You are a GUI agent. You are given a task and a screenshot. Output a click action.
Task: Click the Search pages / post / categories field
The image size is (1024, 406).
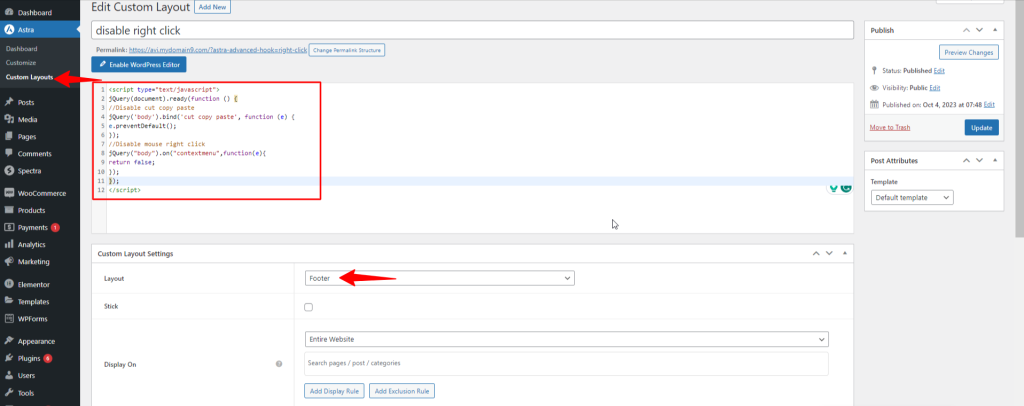coord(566,364)
